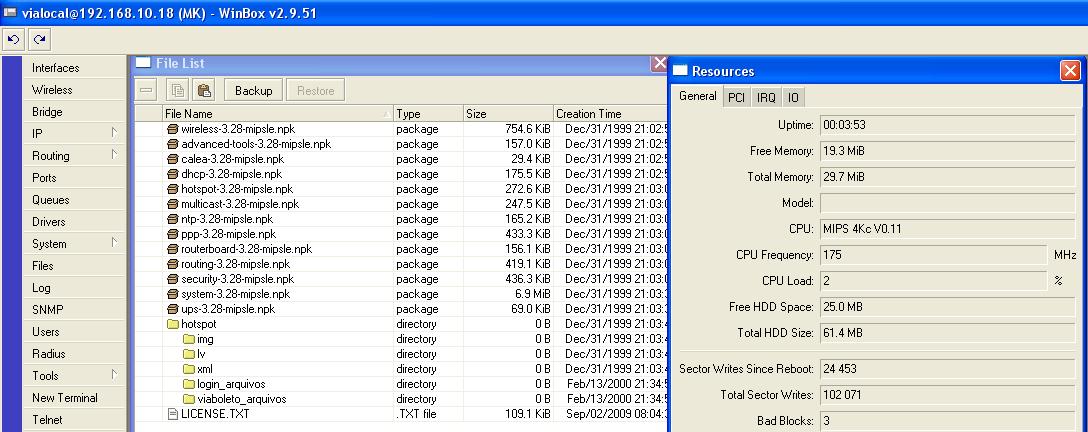Click the Uptime field showing 00:03:53
The width and height of the screenshot is (1088, 432).
(x=947, y=126)
